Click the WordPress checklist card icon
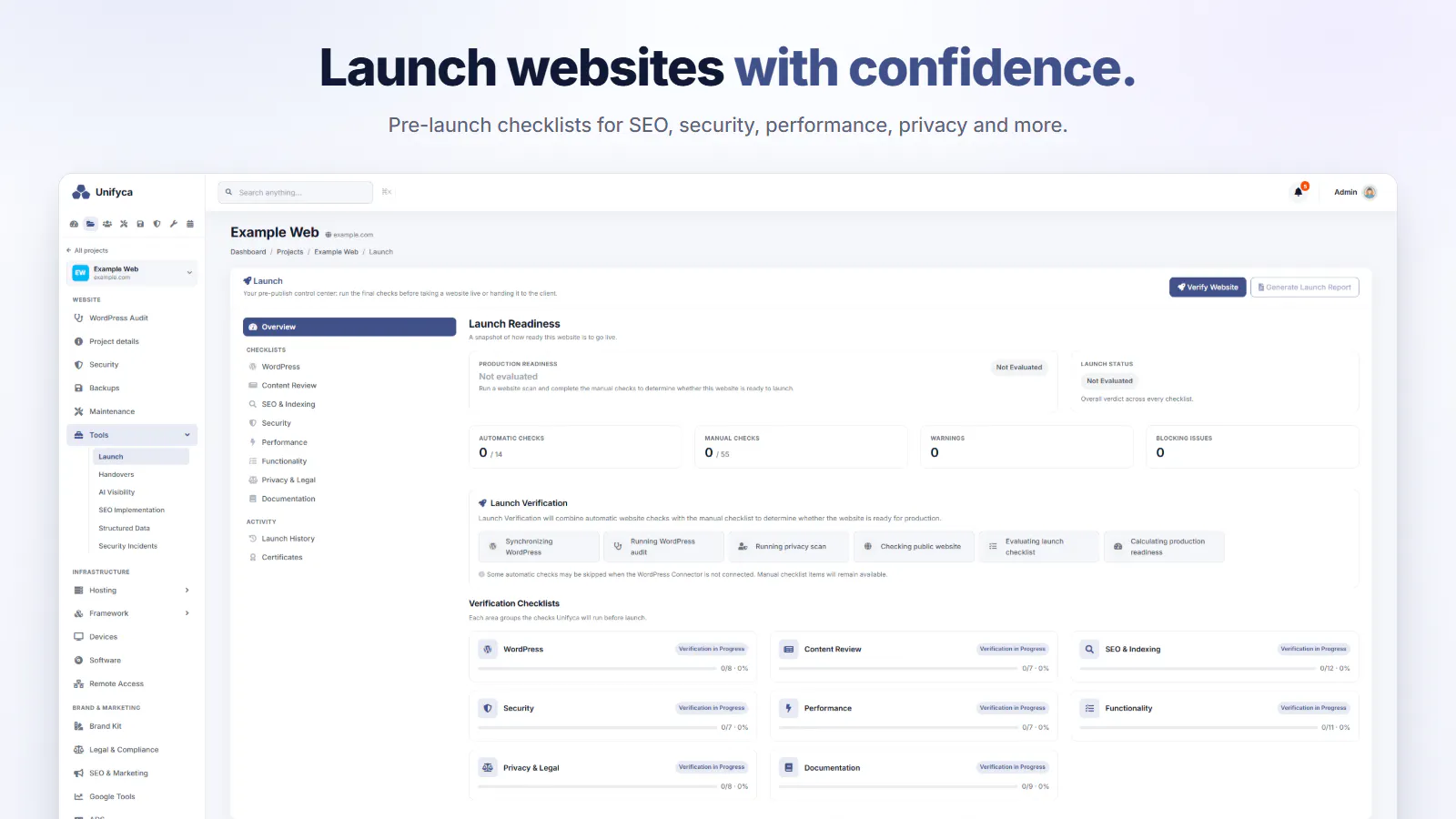This screenshot has width=1456, height=819. 488,649
